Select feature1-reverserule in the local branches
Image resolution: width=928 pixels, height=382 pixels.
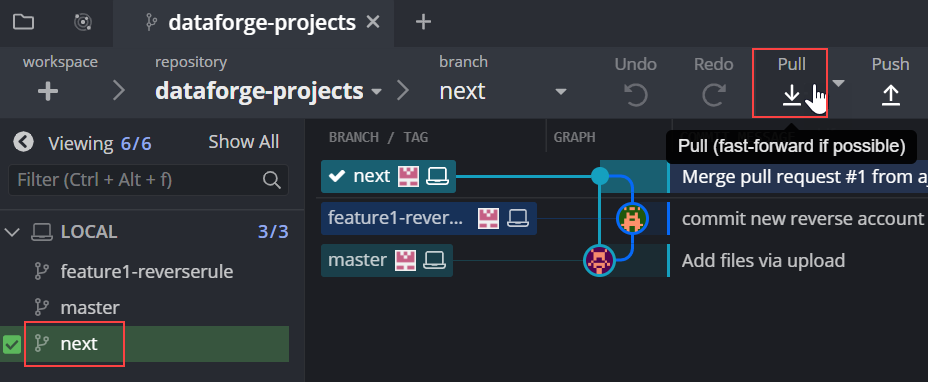(x=147, y=272)
